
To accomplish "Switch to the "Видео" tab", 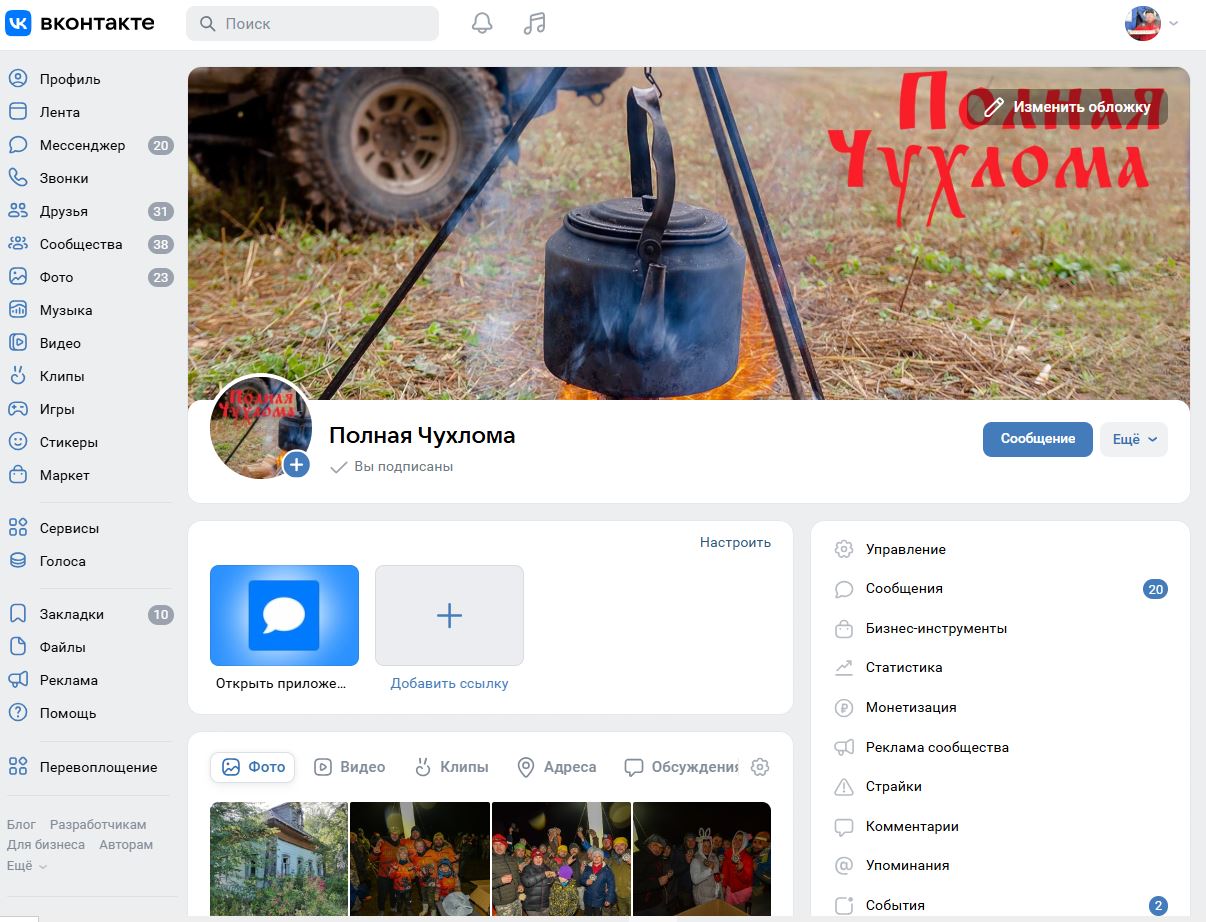I will (x=350, y=767).
